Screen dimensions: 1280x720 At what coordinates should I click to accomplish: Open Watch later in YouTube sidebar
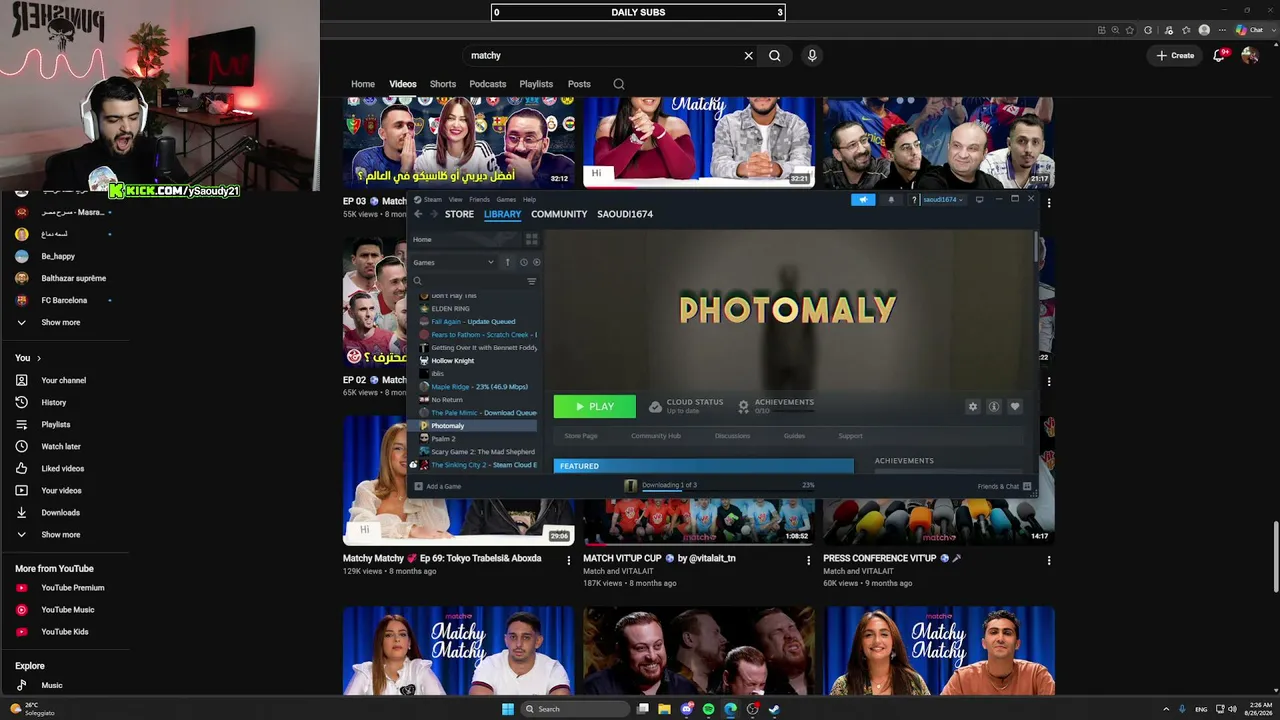click(61, 447)
